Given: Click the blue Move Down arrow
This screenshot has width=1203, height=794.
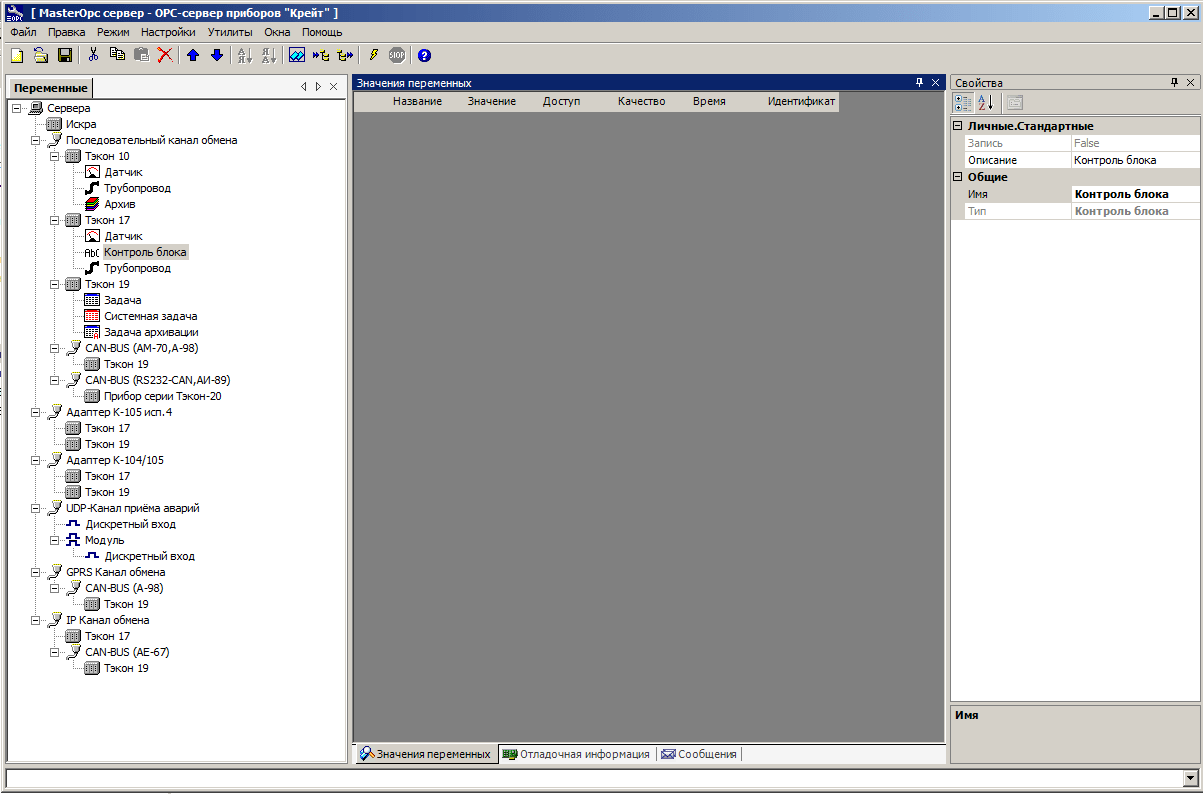Looking at the screenshot, I should click(216, 56).
